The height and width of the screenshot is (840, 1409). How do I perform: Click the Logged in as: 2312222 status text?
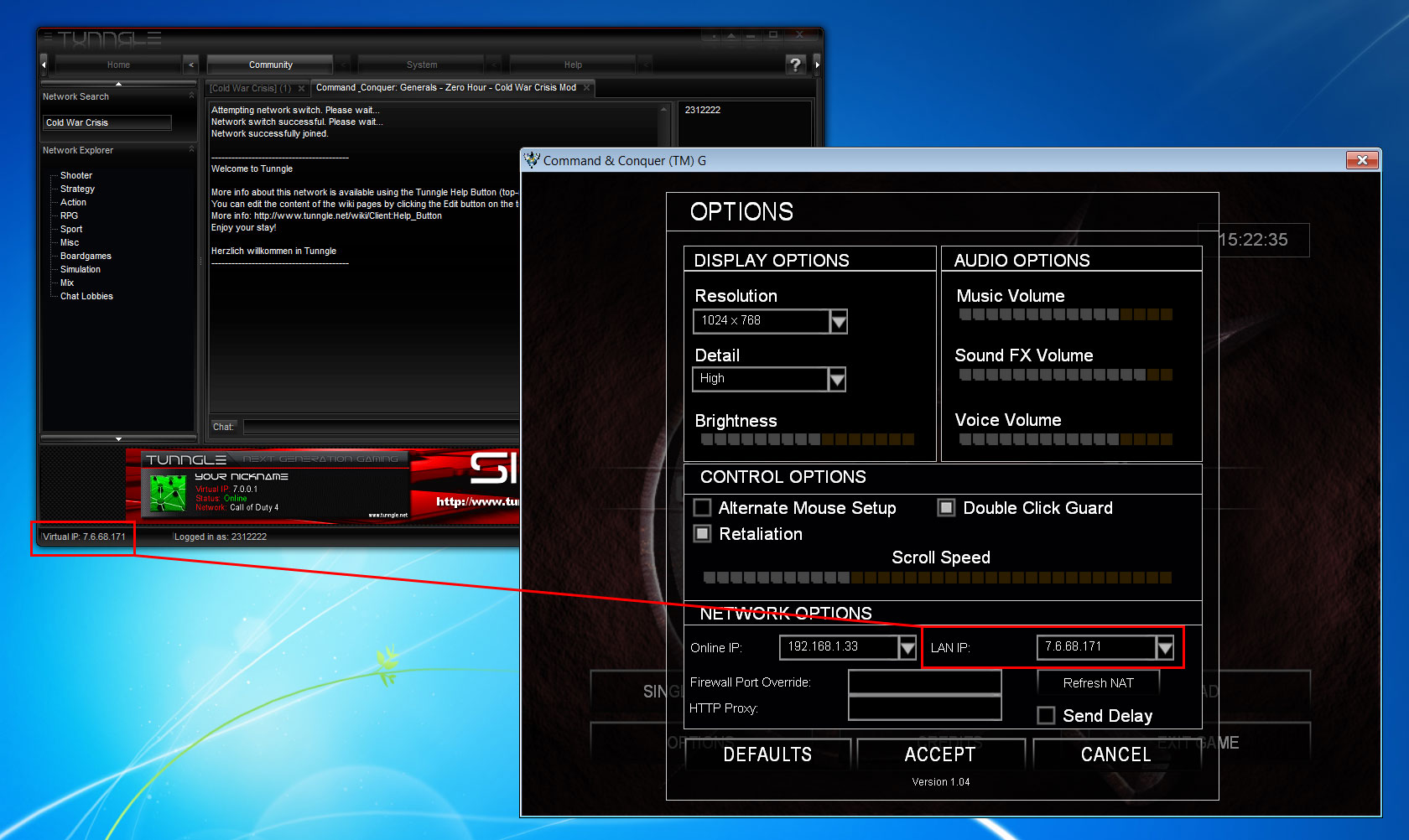tap(221, 537)
